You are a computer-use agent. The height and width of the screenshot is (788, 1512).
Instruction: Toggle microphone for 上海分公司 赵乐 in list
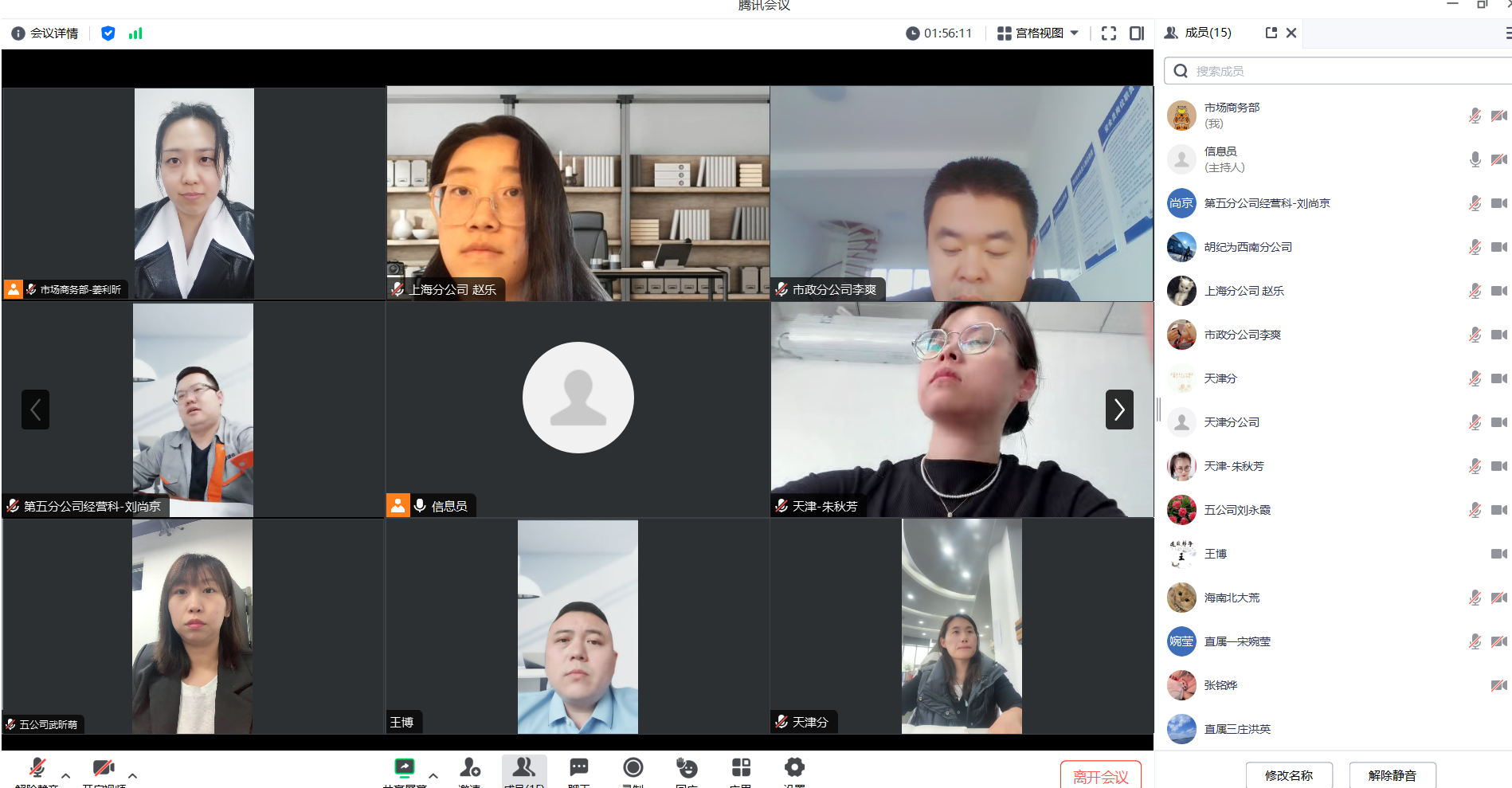tap(1475, 291)
